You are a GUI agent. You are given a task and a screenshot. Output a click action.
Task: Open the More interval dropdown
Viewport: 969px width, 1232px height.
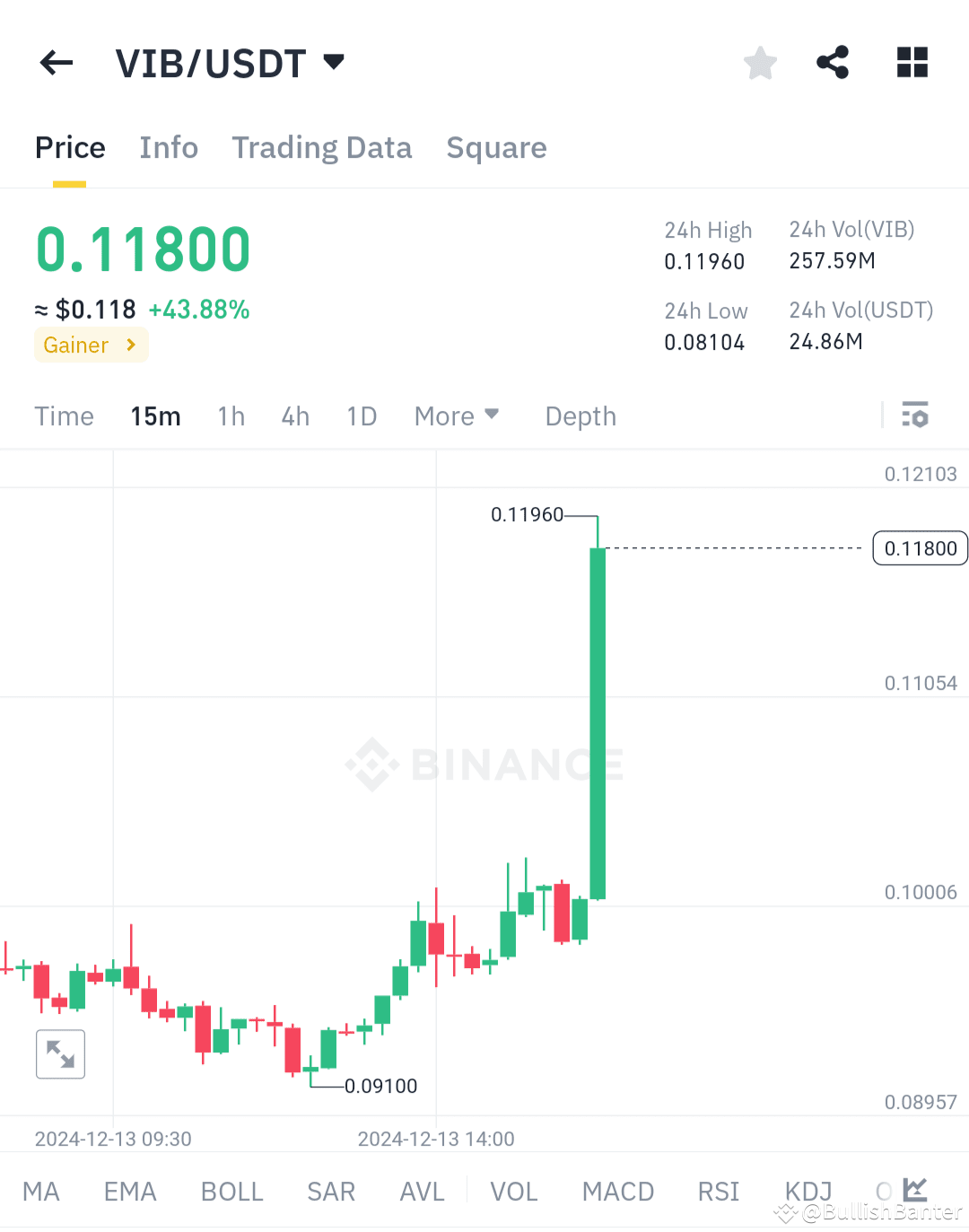[x=457, y=415]
